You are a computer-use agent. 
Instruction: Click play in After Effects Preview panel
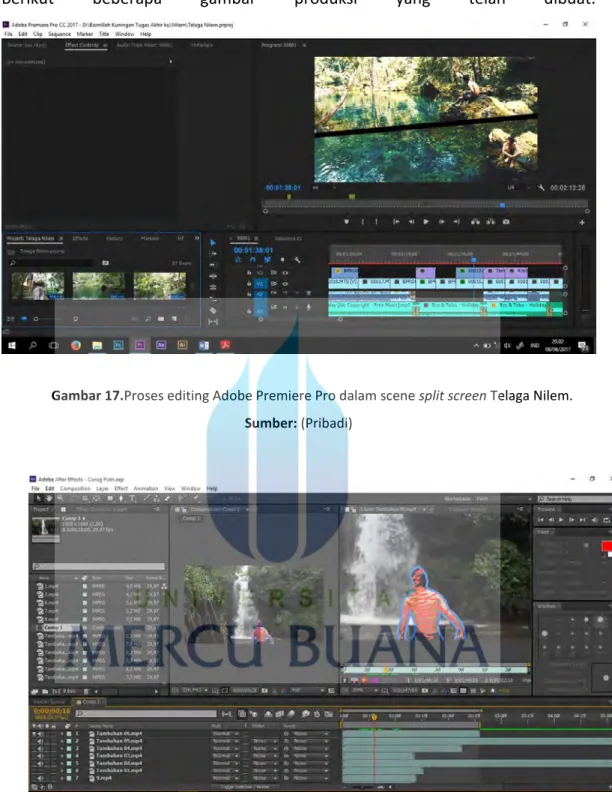[x=561, y=520]
